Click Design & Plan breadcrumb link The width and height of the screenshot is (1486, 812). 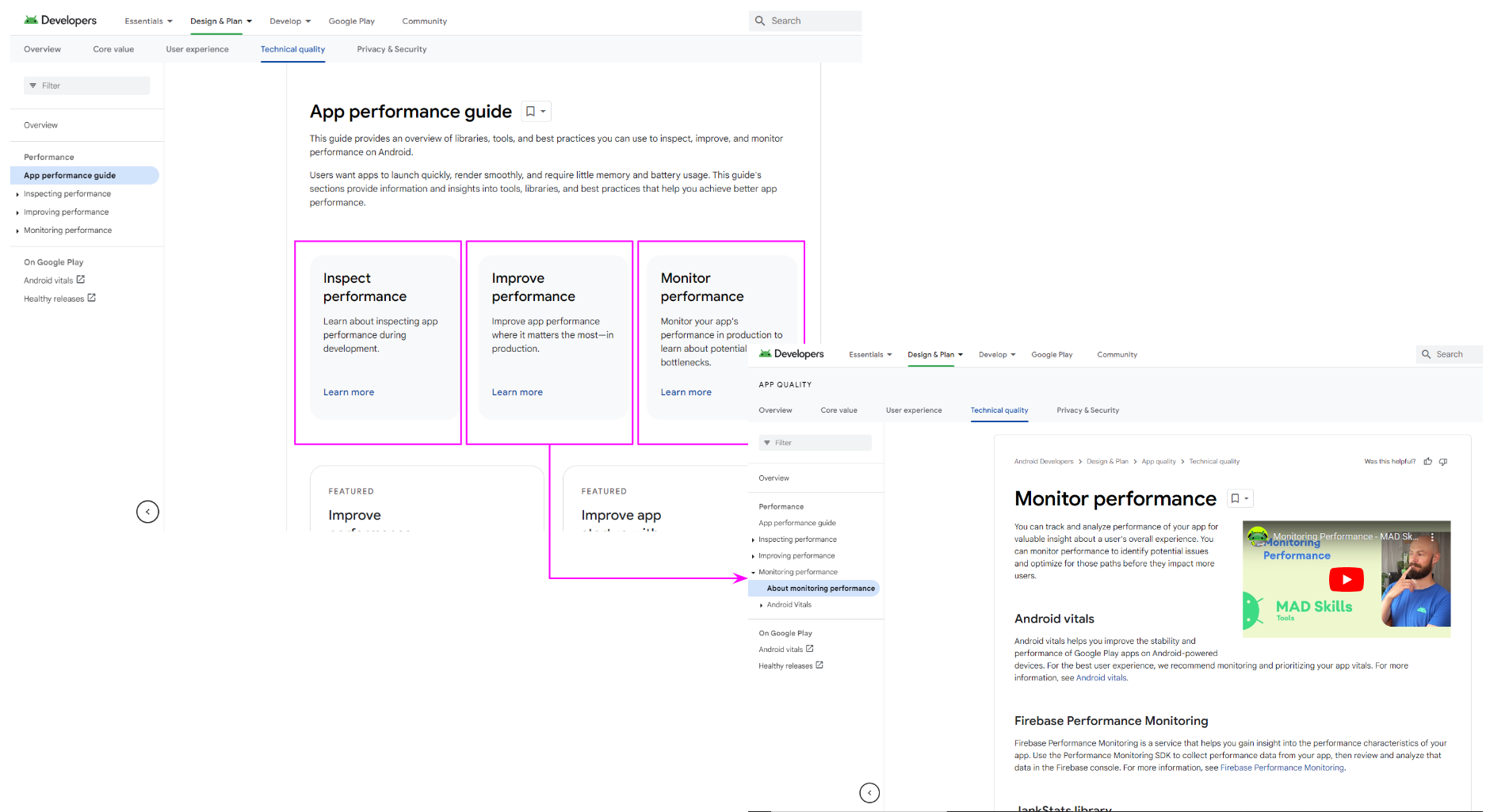[1107, 461]
